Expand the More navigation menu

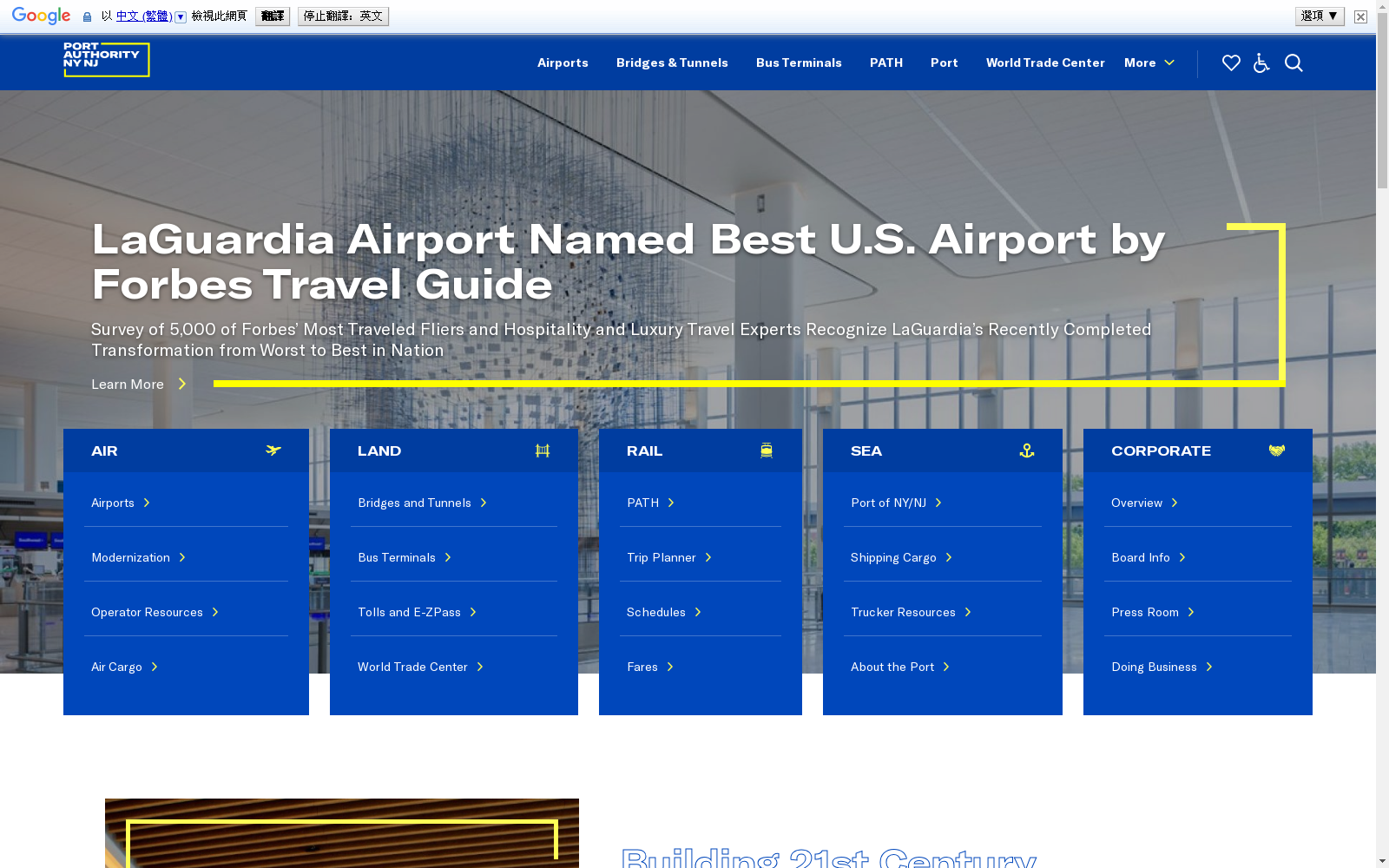click(x=1149, y=62)
